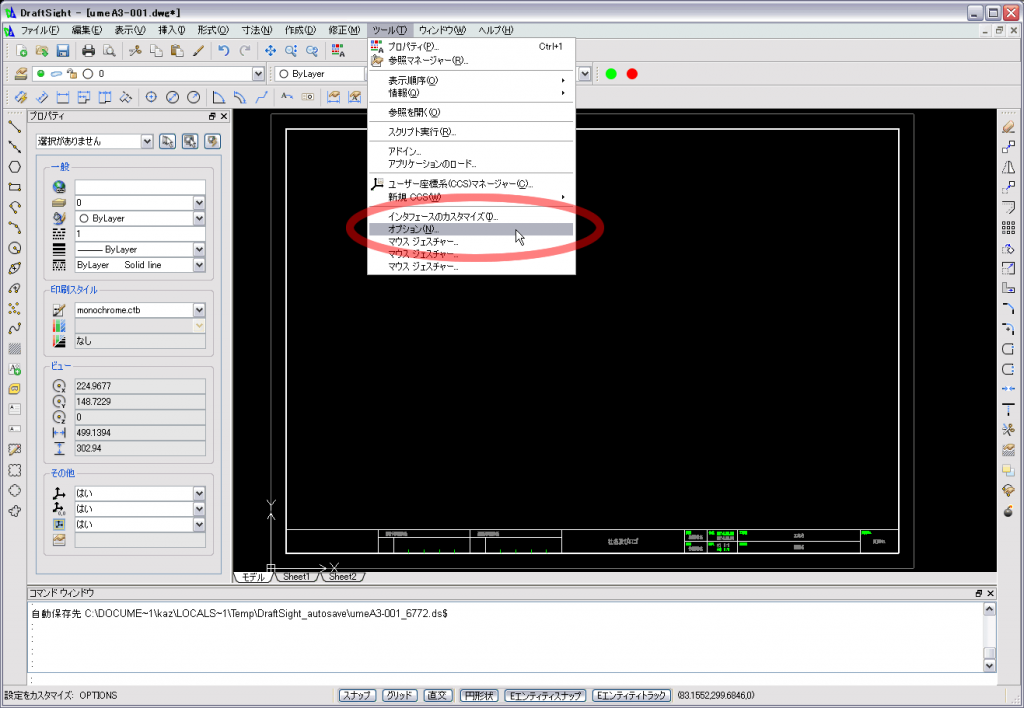The image size is (1024, 708).
Task: Choose オプション from the Tools menu
Action: click(470, 229)
